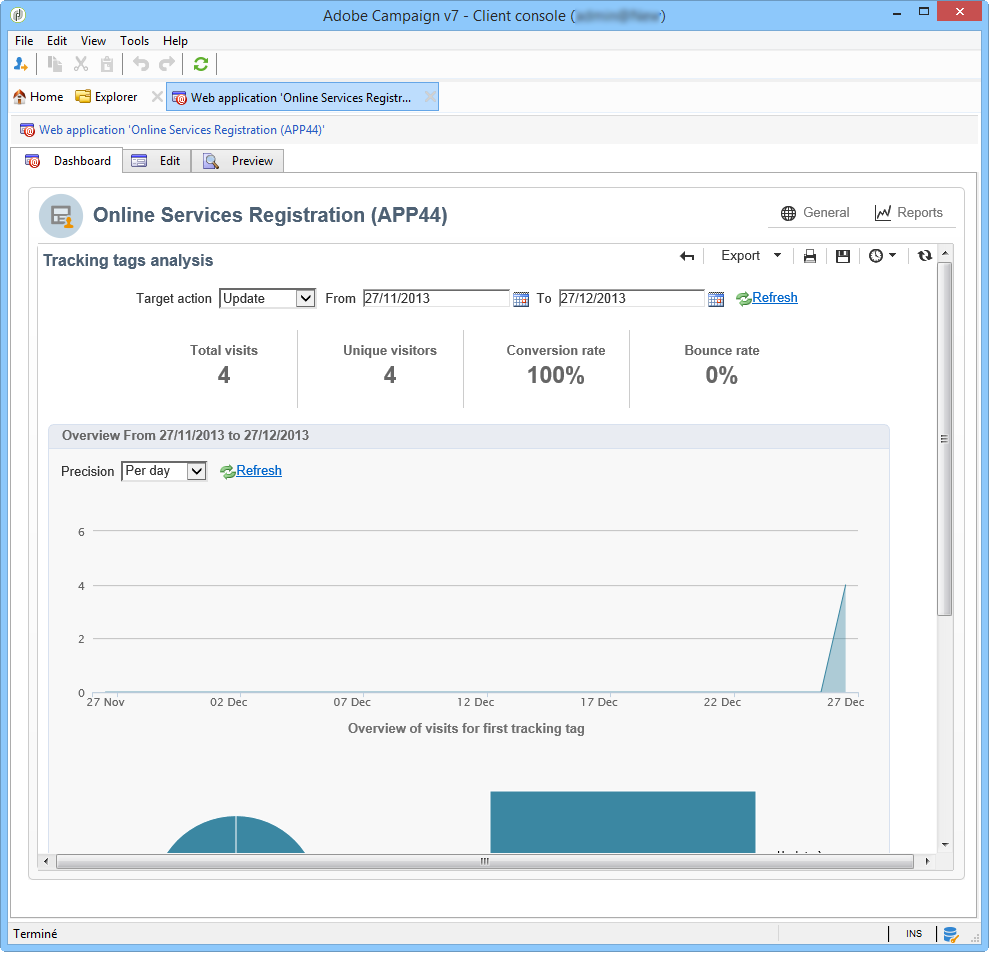
Task: Click the database status bar icon
Action: [951, 935]
